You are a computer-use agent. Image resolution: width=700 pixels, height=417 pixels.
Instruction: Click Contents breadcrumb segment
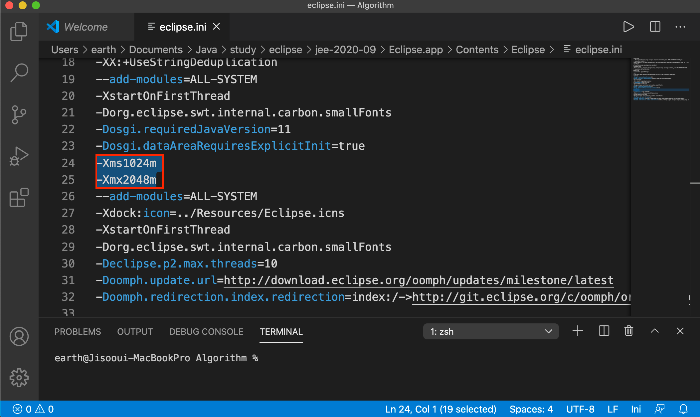tap(477, 50)
